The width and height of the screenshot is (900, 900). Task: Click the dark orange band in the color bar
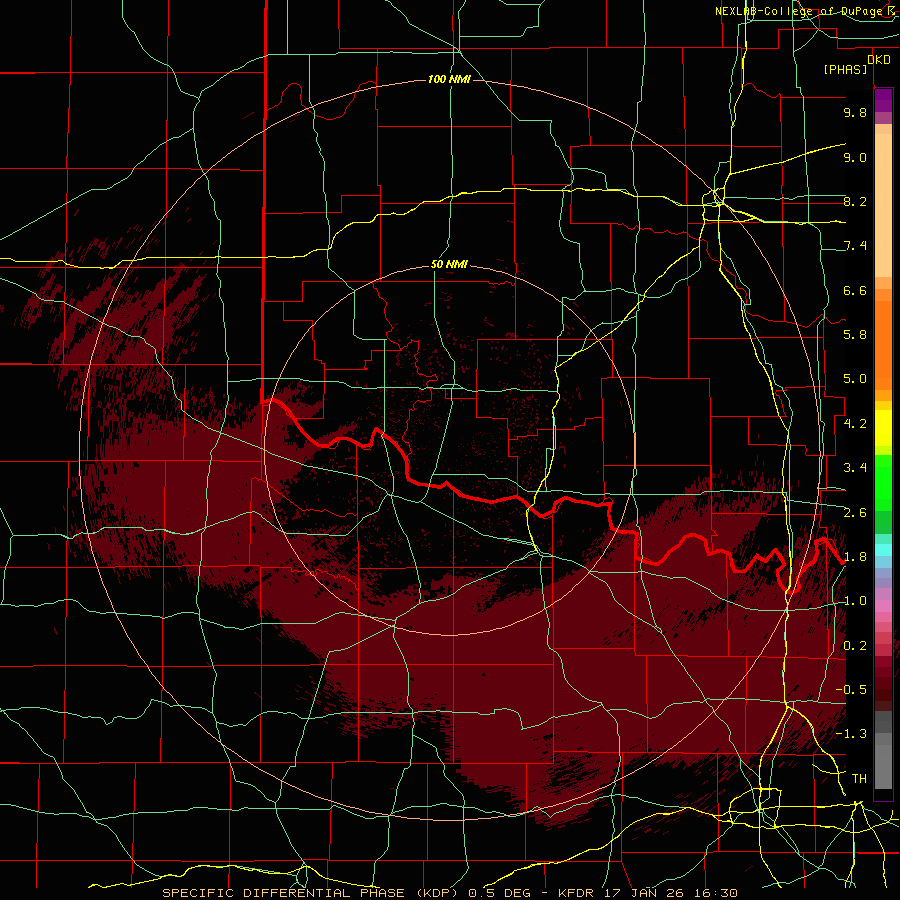(883, 344)
